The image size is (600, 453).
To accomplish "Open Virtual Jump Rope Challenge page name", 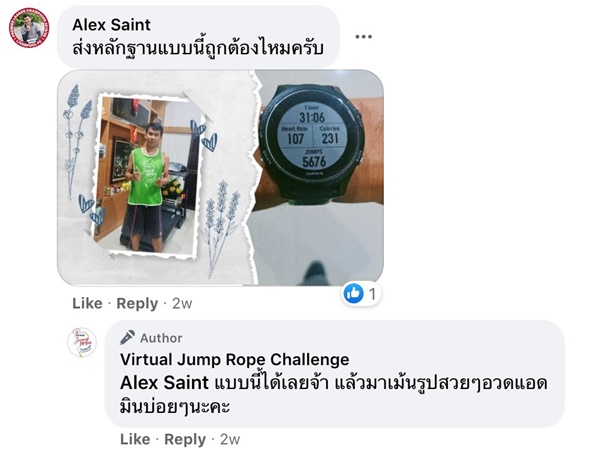I will point(235,360).
